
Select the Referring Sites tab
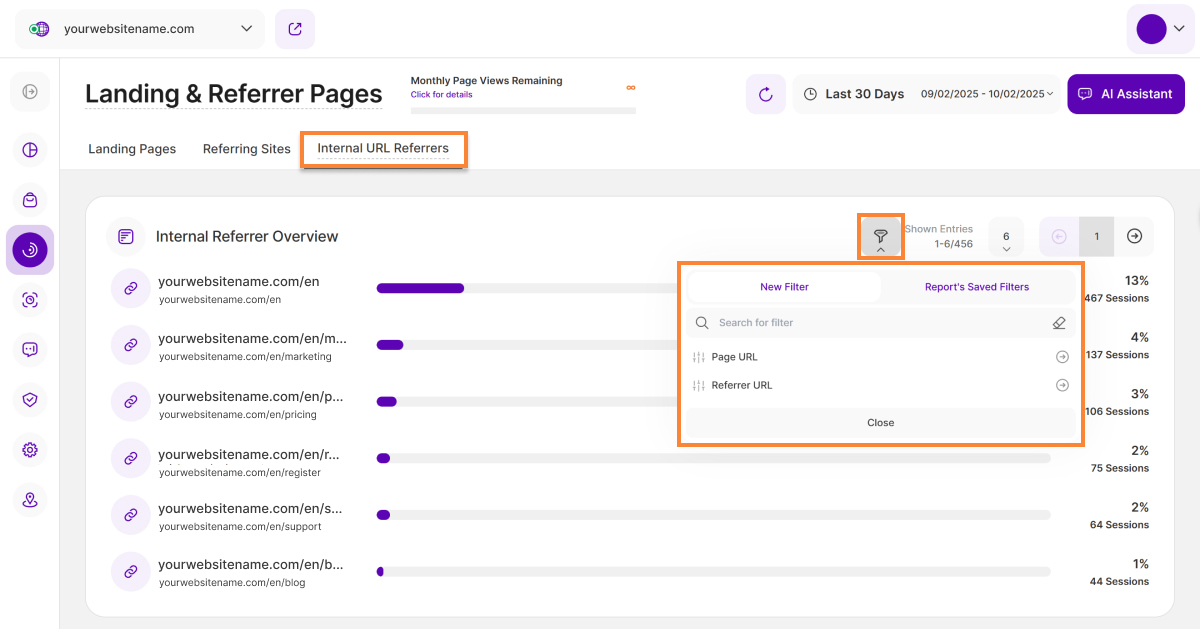(x=246, y=149)
